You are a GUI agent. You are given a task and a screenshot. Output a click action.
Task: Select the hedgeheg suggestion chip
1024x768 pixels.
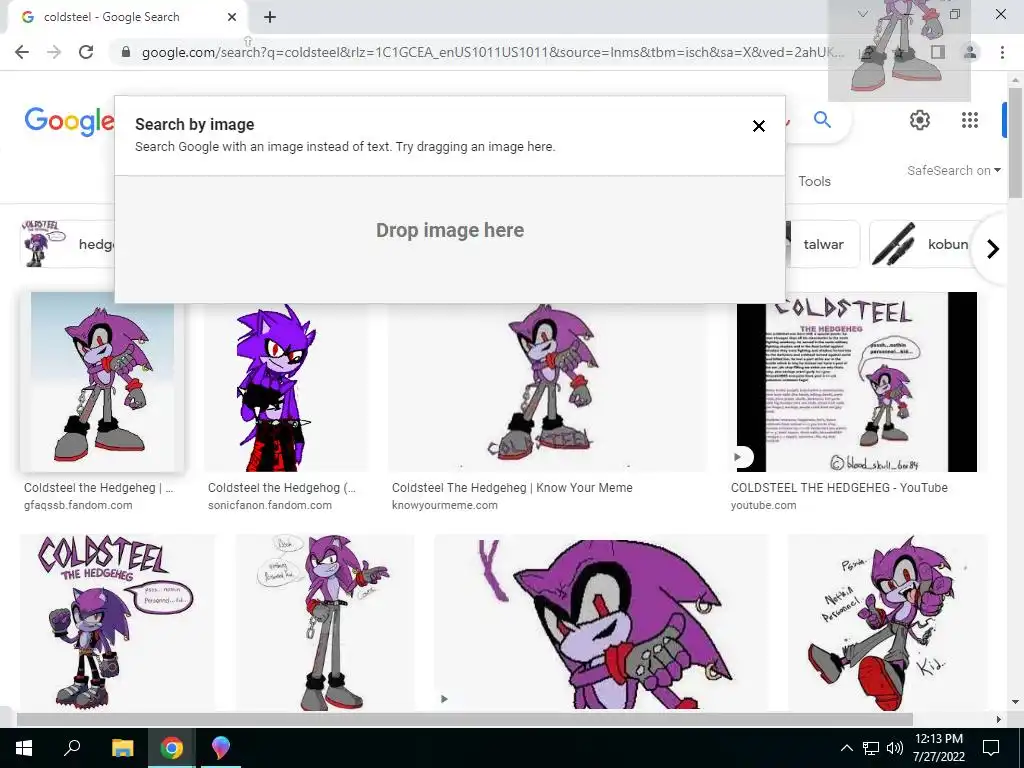[x=67, y=244]
